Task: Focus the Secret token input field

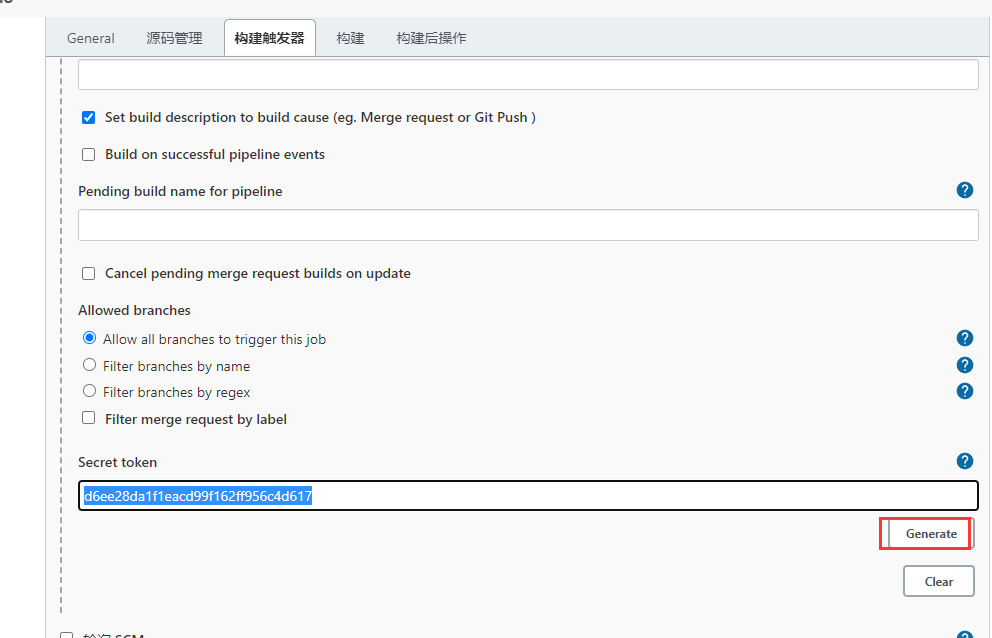Action: (x=528, y=496)
